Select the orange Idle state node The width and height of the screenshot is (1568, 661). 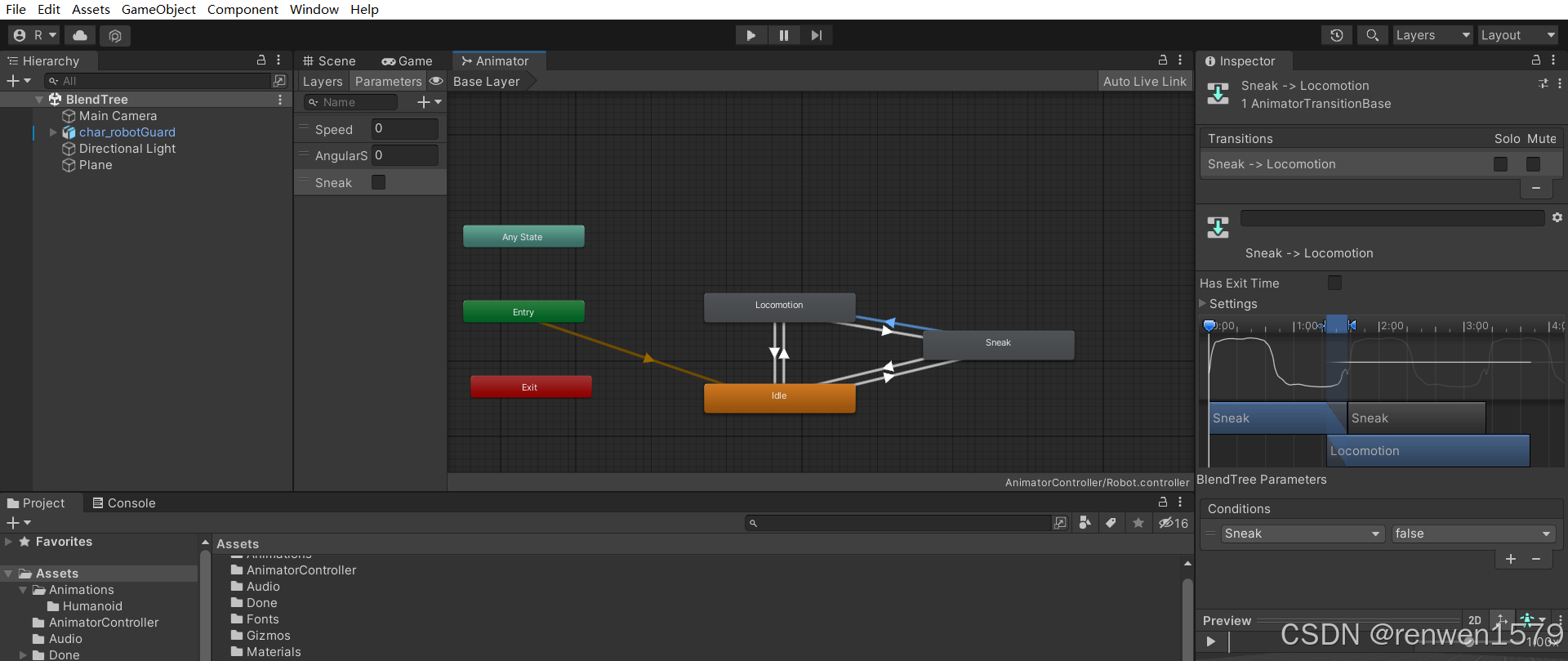coord(780,397)
